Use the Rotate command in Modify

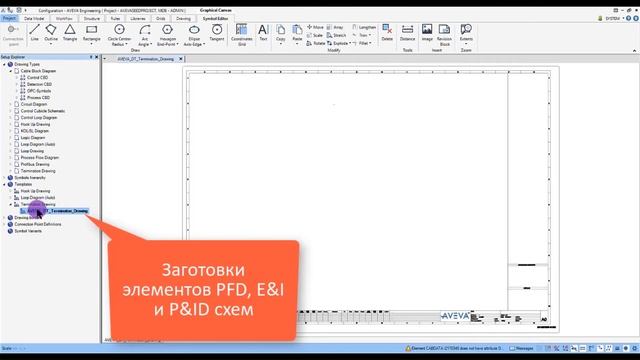(x=316, y=43)
